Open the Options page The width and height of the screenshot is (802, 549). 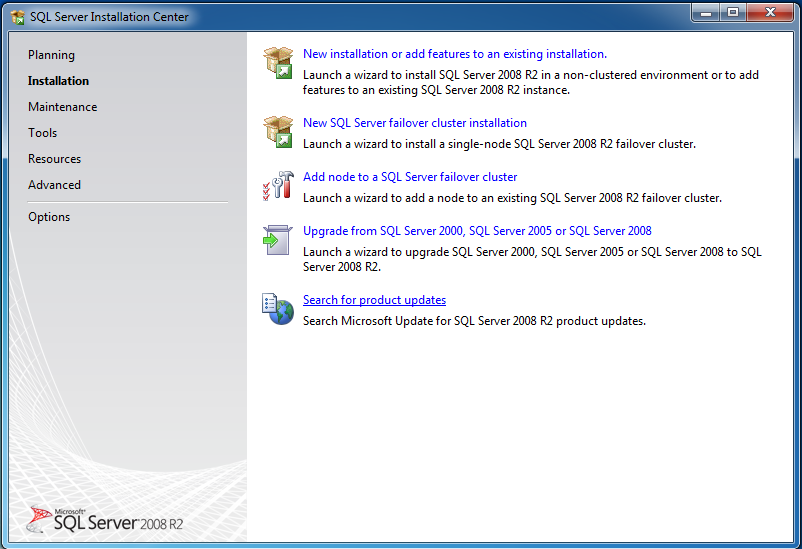pos(49,217)
